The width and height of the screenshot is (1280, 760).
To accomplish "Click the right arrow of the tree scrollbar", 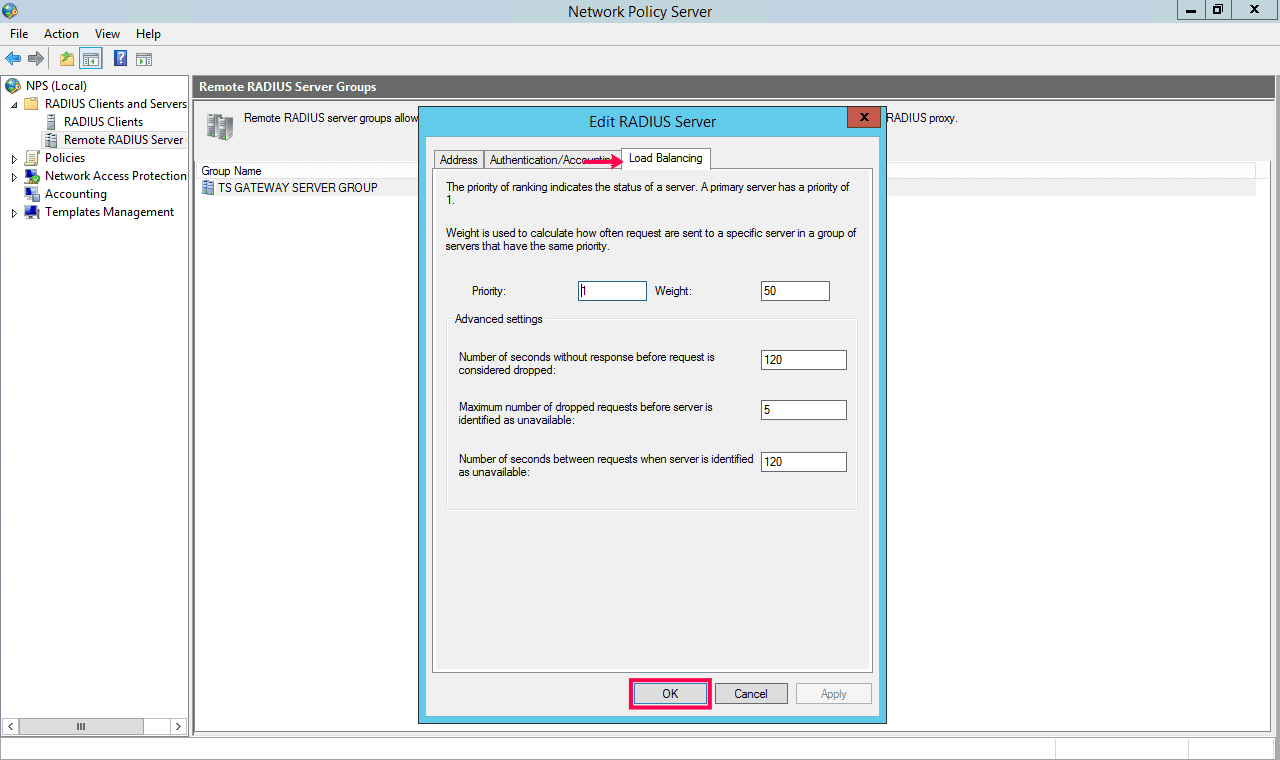I will point(178,726).
